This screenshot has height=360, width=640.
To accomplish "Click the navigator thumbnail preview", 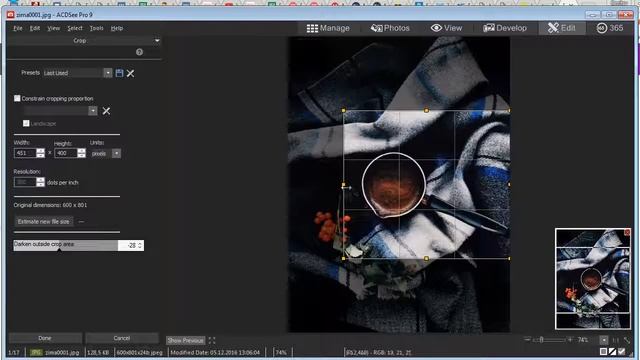I will [593, 279].
